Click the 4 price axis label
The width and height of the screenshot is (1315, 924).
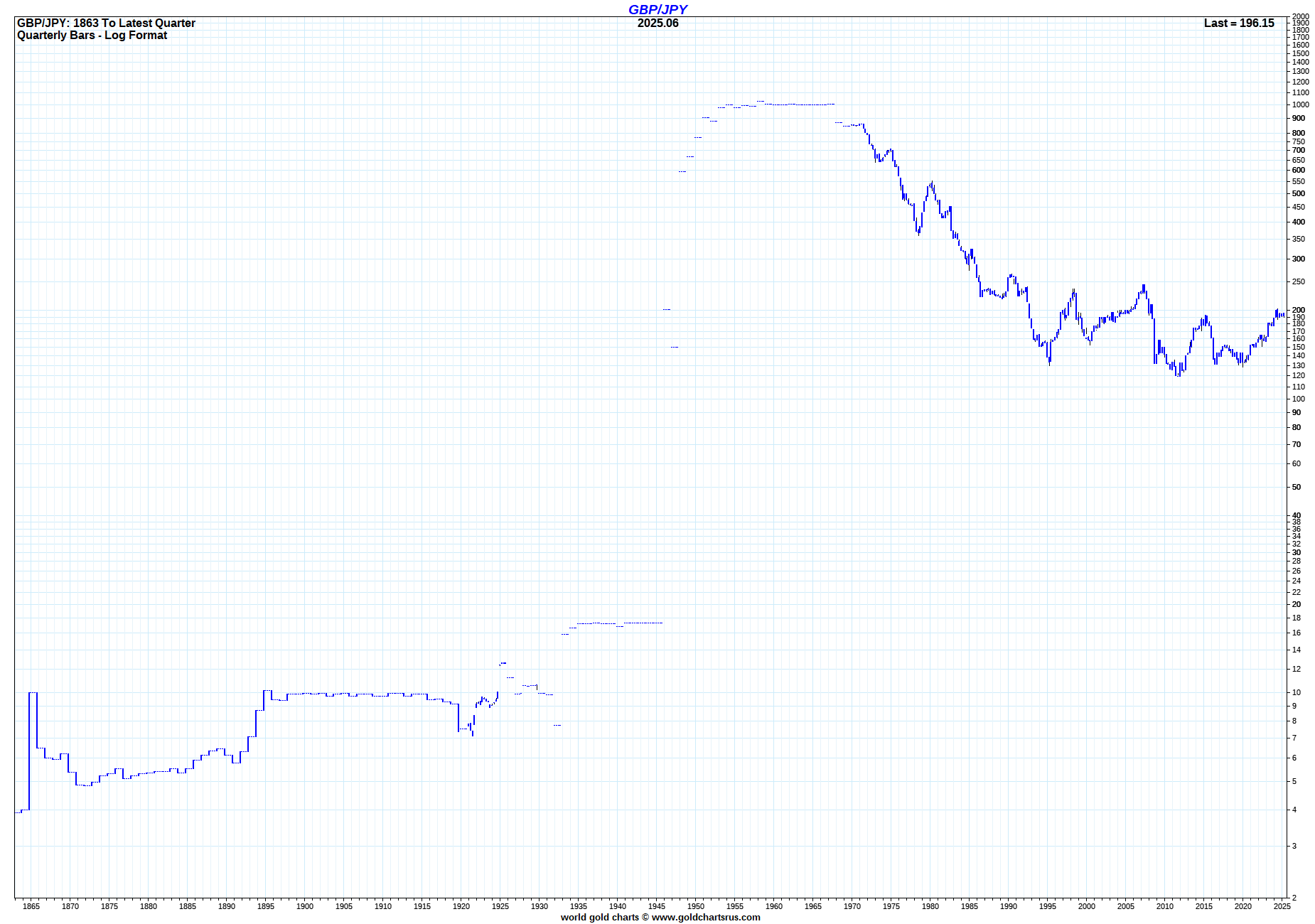(1294, 810)
